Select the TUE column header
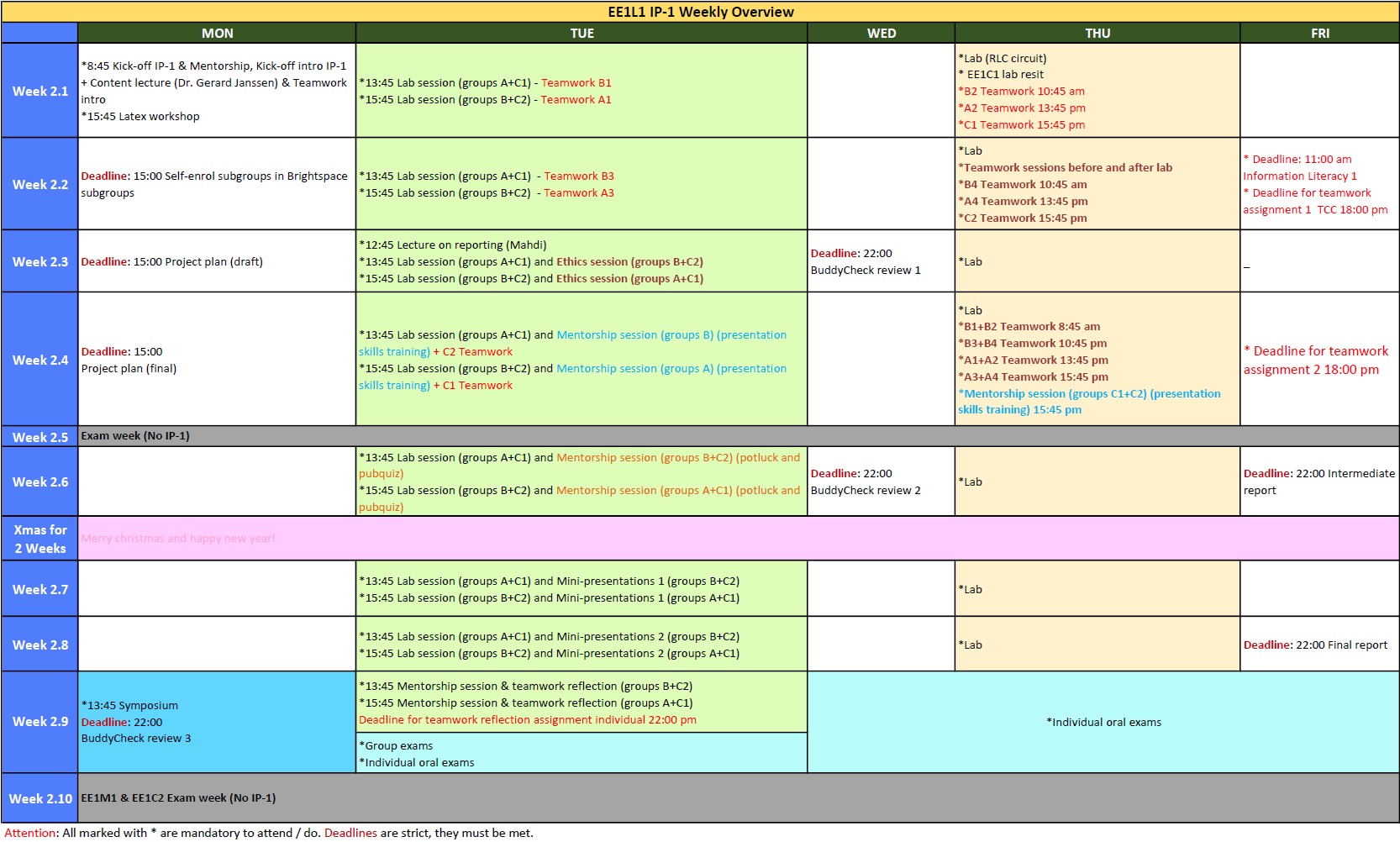The height and width of the screenshot is (842, 1400). click(x=582, y=34)
